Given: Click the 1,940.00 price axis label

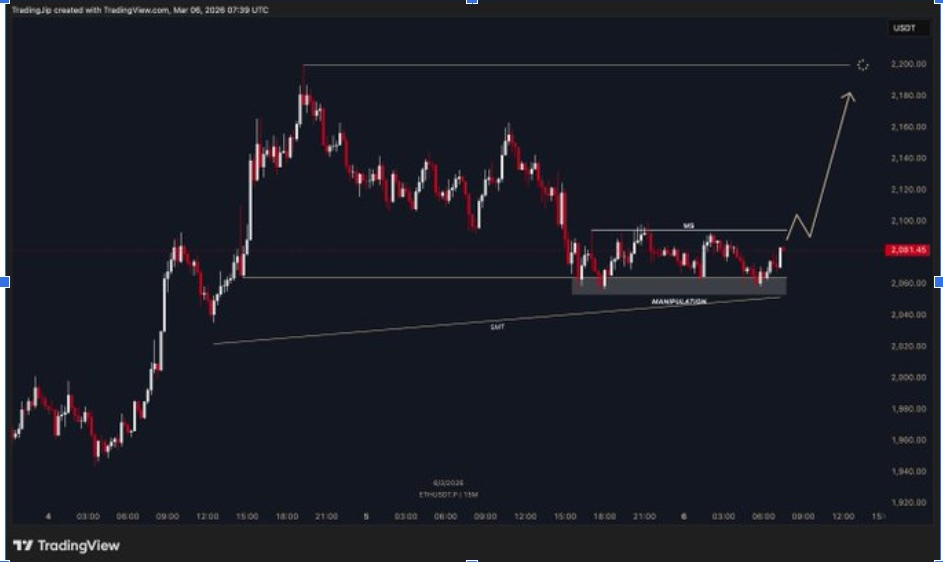Looking at the screenshot, I should 908,471.
